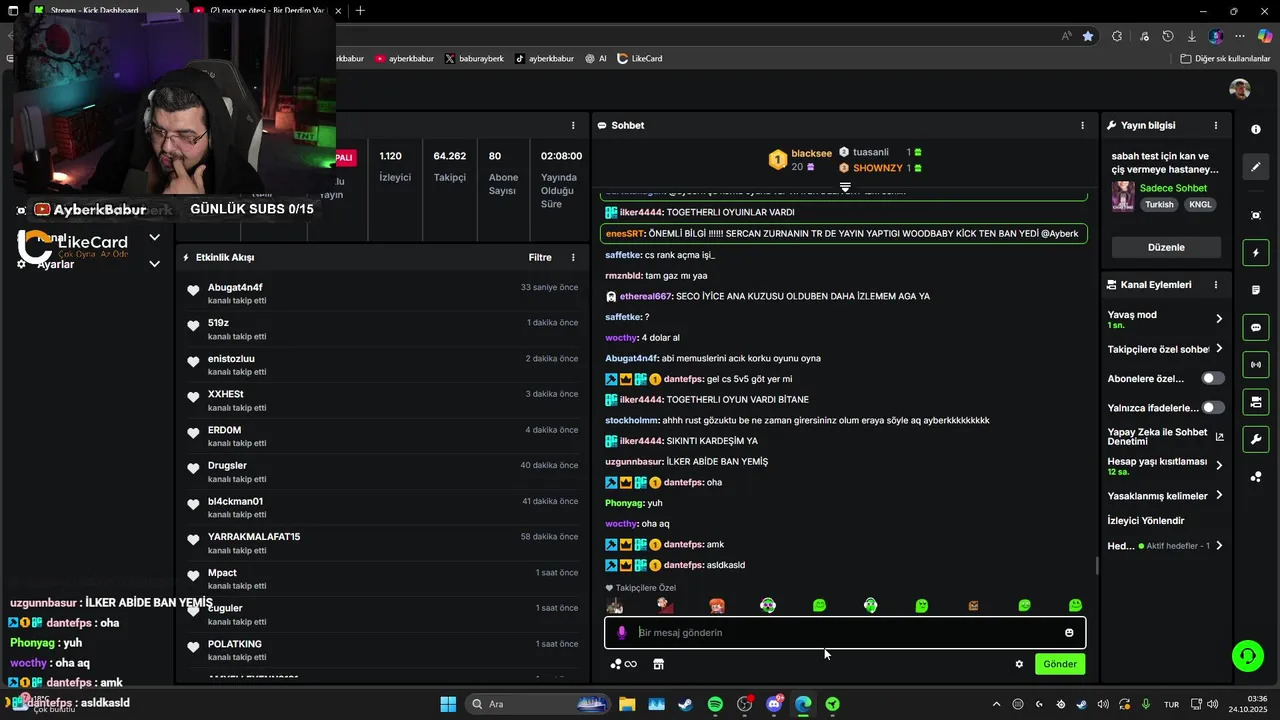
Task: Click the shop storefront icon below chat
Action: point(658,664)
